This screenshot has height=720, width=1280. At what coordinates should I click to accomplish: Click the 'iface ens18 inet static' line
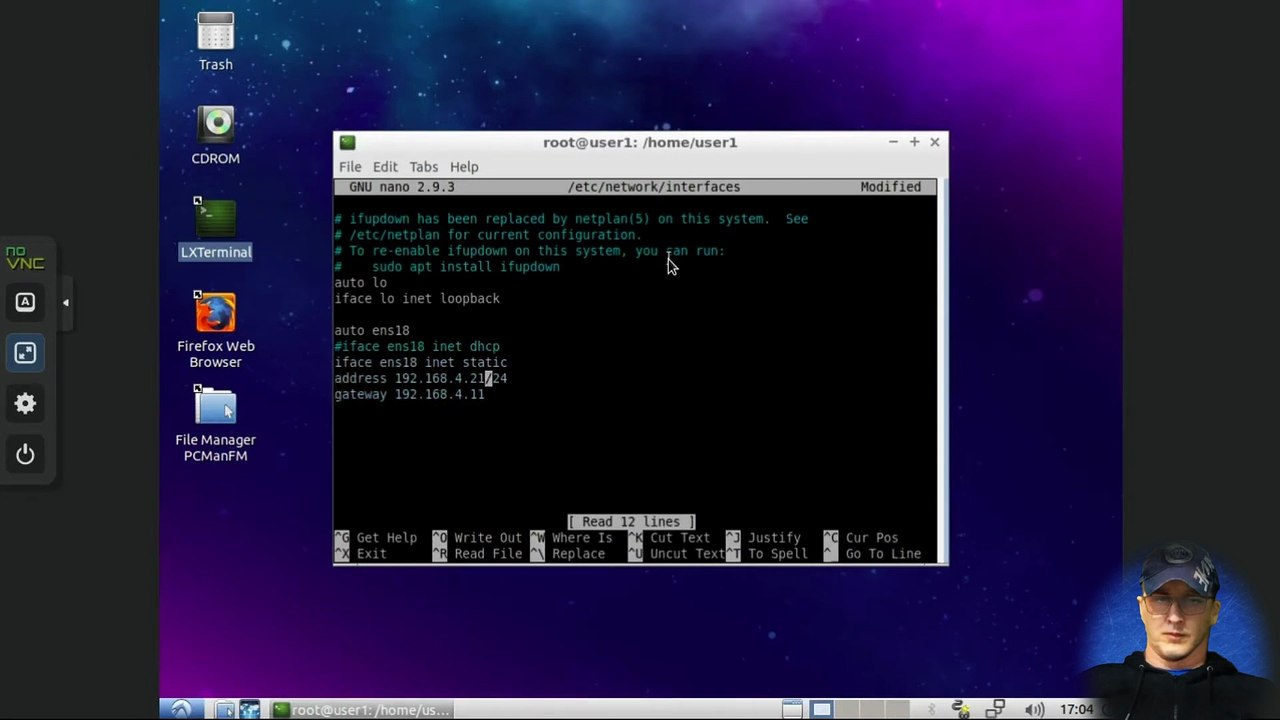point(421,362)
